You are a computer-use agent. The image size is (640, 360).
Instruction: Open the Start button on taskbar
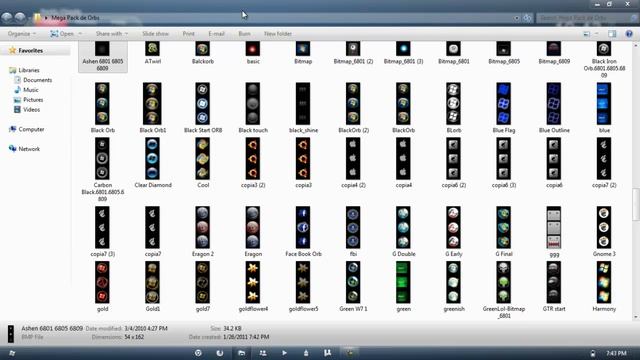click(12, 353)
